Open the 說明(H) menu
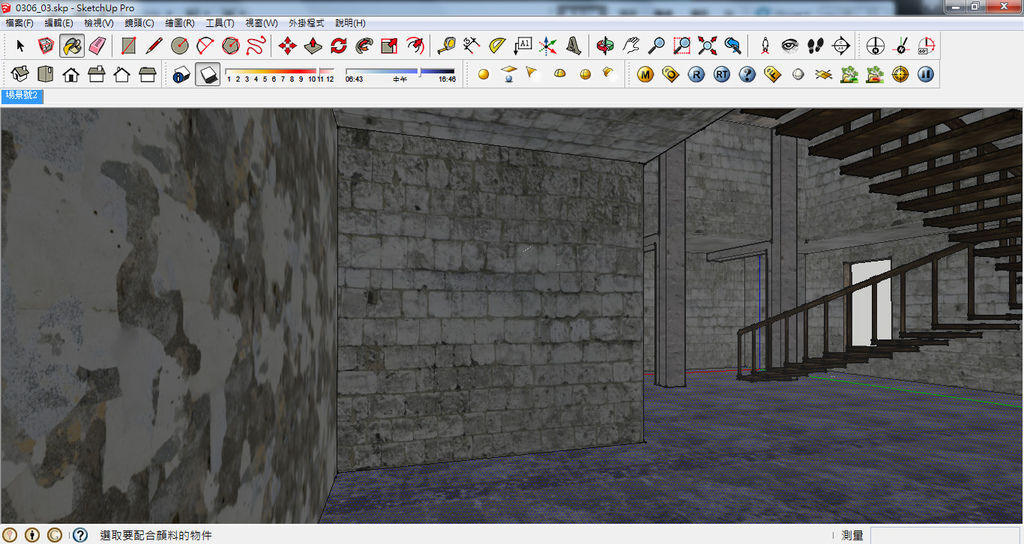This screenshot has width=1024, height=544. pyautogui.click(x=350, y=23)
